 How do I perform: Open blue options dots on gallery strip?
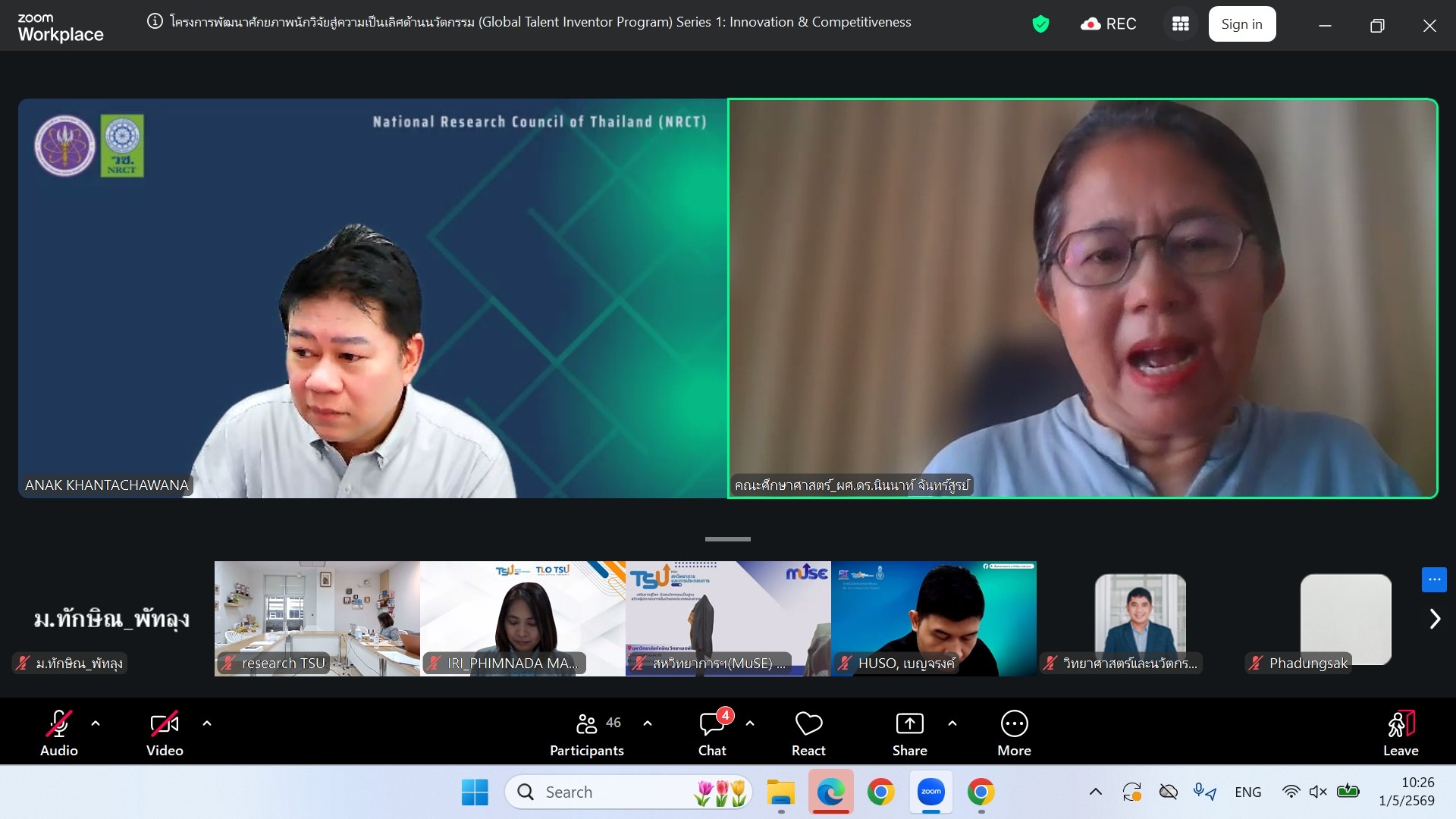pyautogui.click(x=1434, y=579)
